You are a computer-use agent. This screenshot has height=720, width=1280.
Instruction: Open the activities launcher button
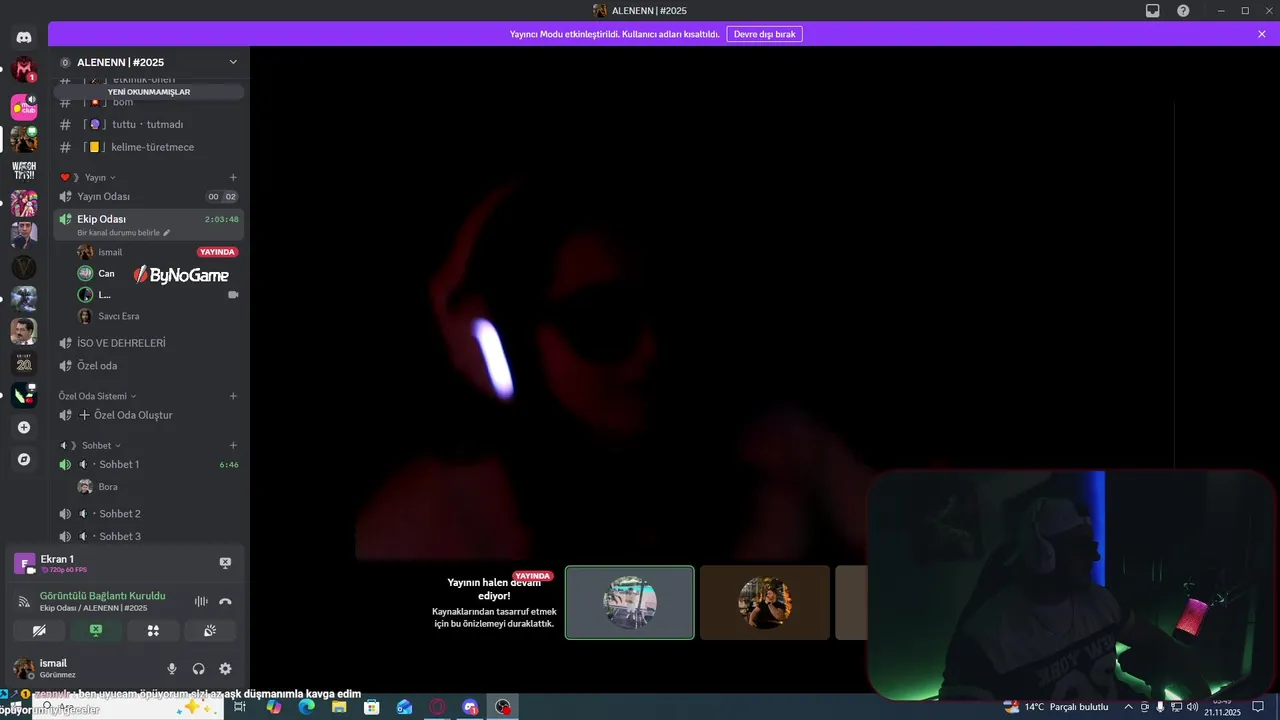(153, 631)
